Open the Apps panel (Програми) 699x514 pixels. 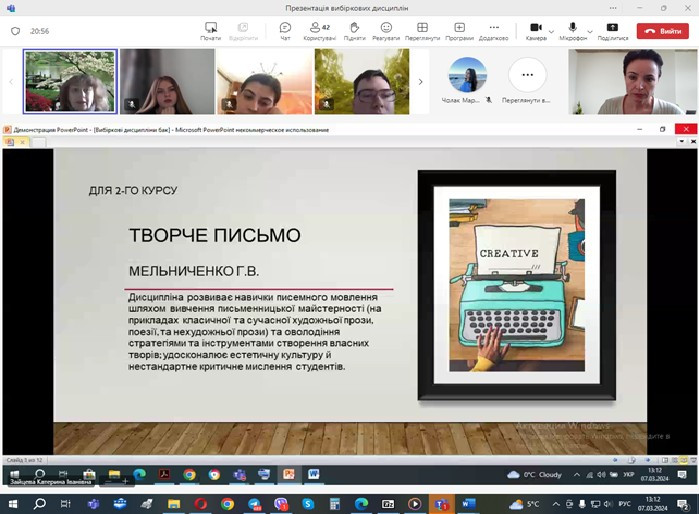pos(459,30)
